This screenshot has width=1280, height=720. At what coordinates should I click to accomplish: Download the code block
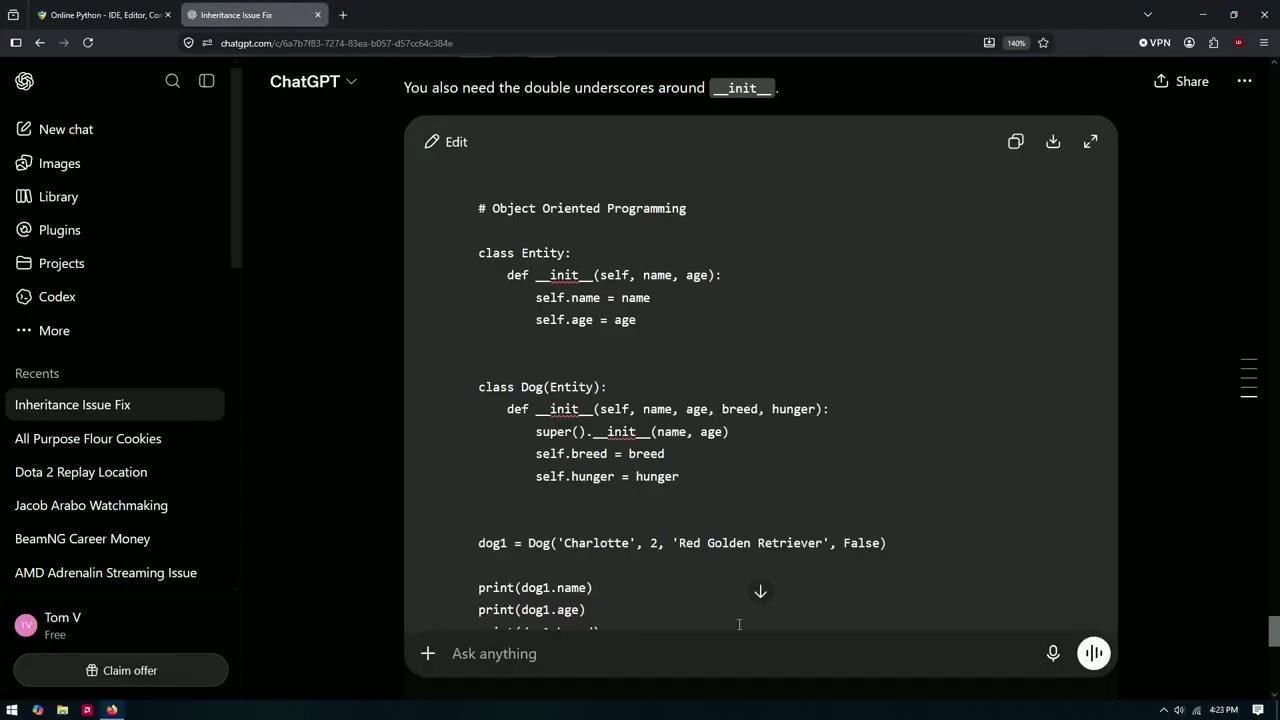point(1053,142)
